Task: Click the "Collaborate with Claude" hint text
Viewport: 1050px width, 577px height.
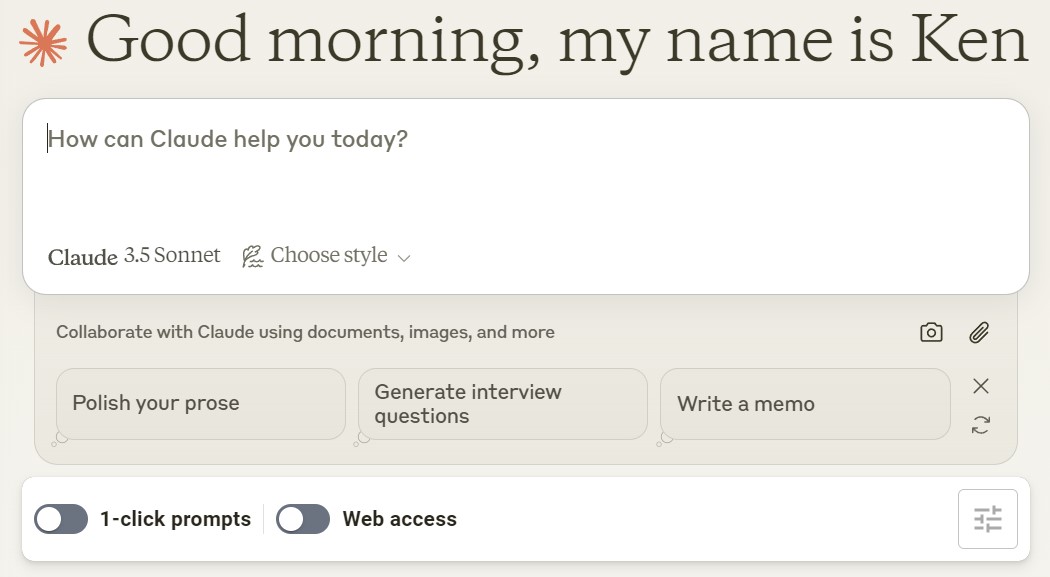Action: (305, 332)
